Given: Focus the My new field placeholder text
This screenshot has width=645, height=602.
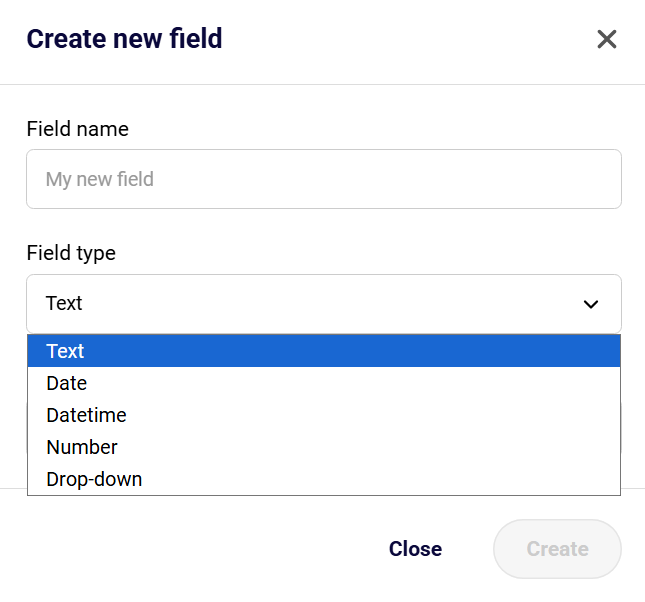Looking at the screenshot, I should click(100, 180).
